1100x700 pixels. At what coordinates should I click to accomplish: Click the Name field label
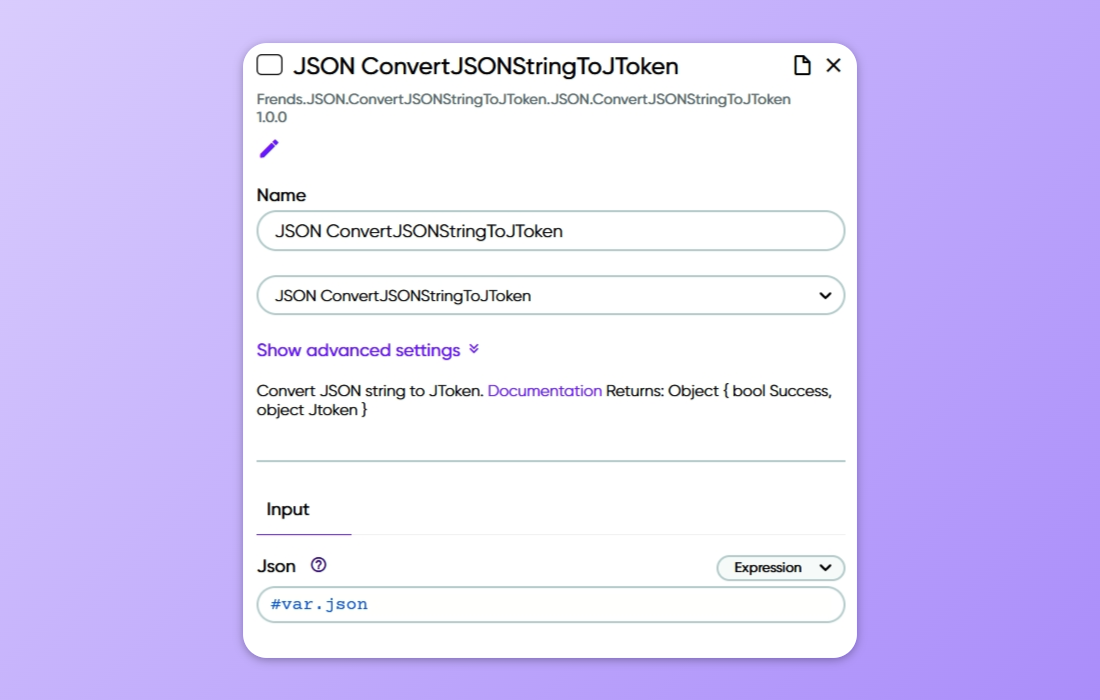pos(281,195)
